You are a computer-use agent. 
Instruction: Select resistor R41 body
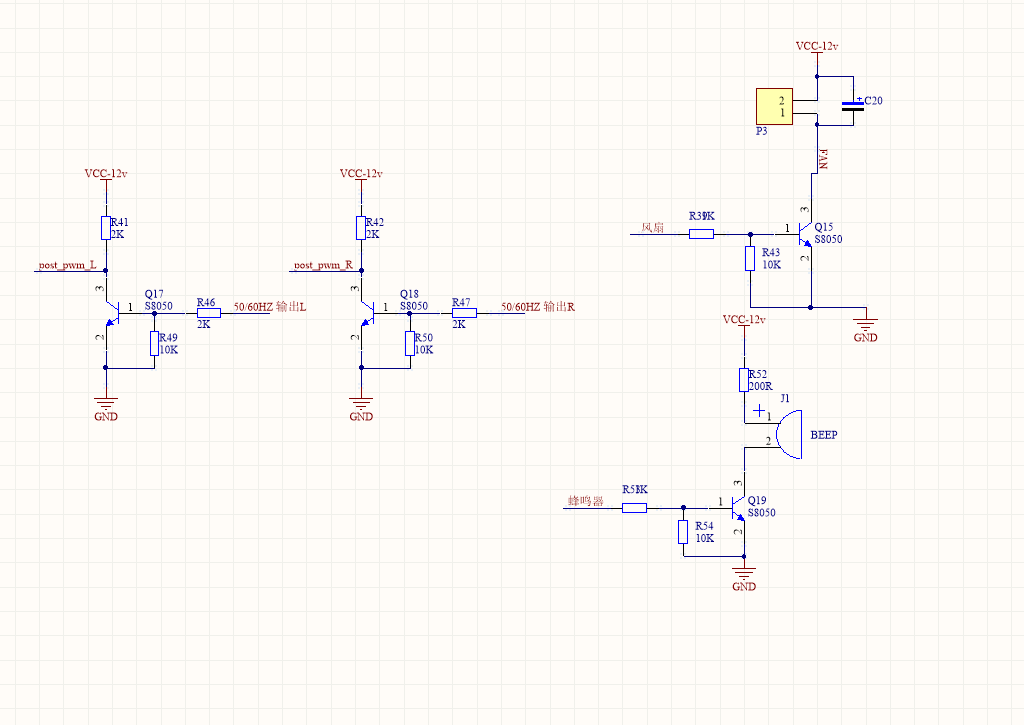[105, 228]
